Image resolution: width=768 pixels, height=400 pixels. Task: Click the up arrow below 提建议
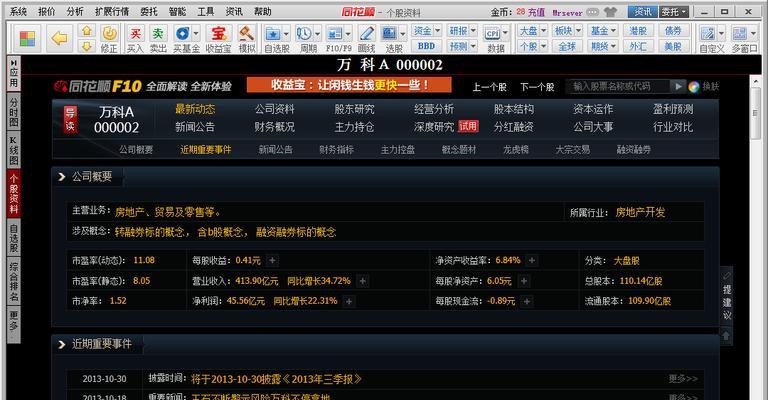click(x=726, y=336)
